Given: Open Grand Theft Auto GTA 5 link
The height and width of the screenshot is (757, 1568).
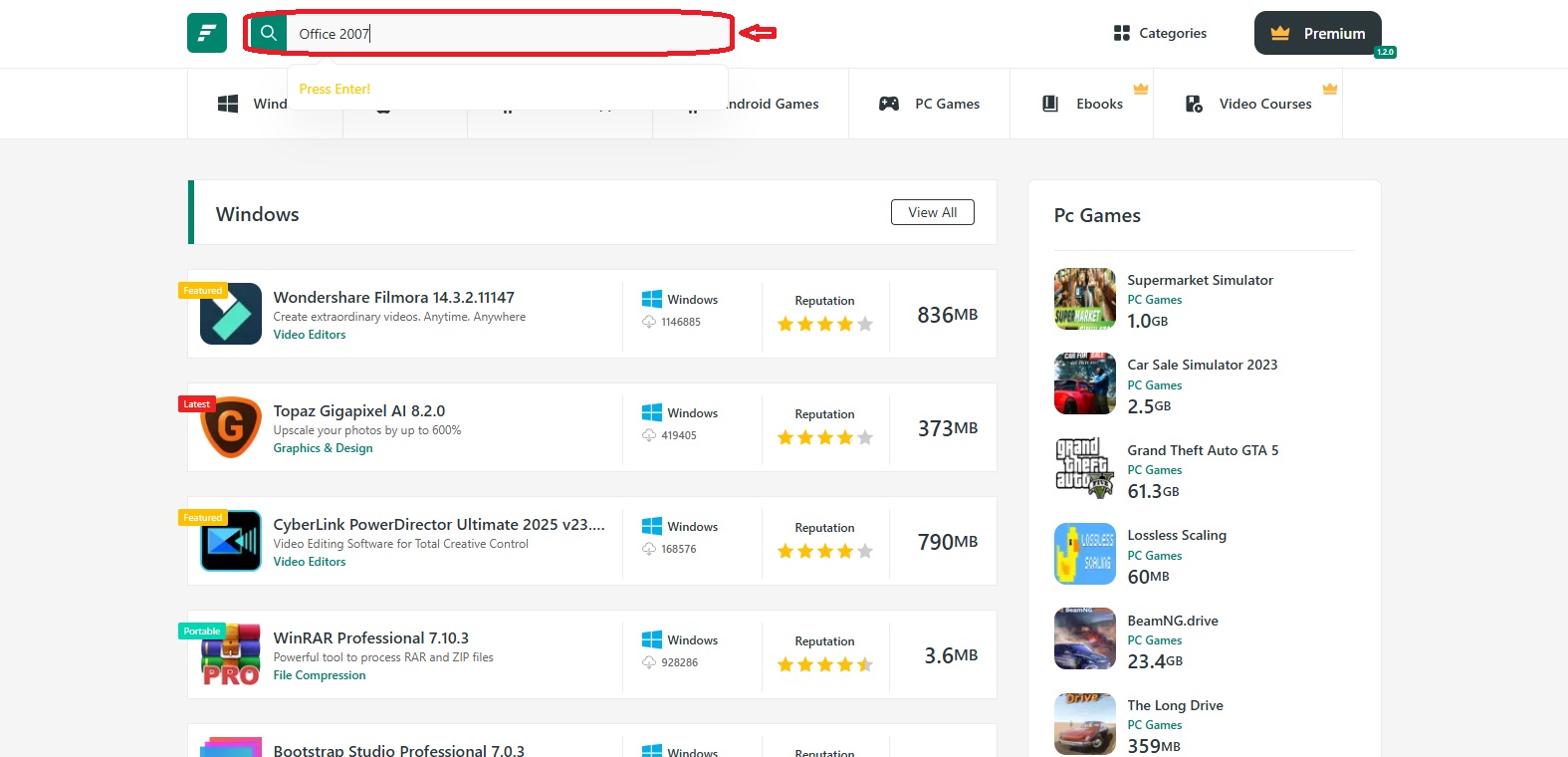Looking at the screenshot, I should coord(1203,450).
